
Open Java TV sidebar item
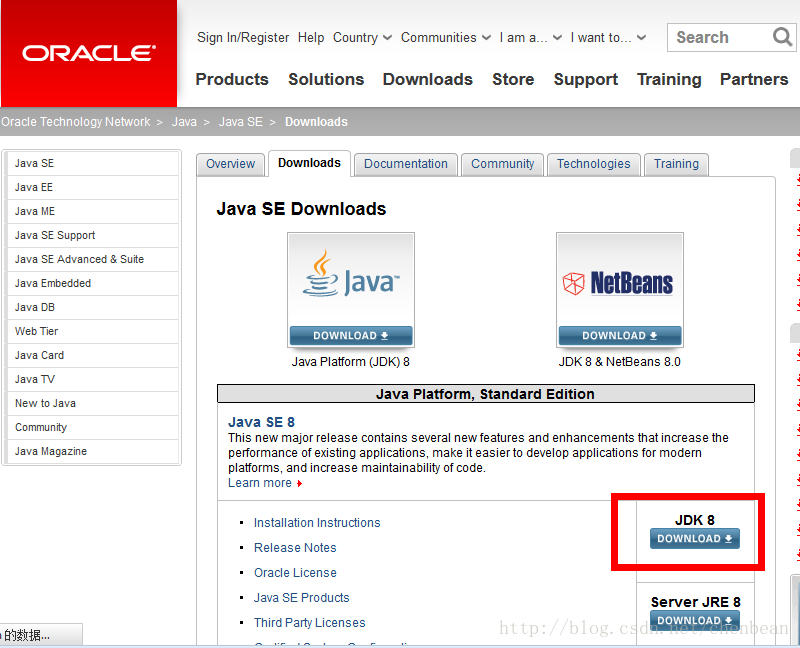tap(93, 379)
